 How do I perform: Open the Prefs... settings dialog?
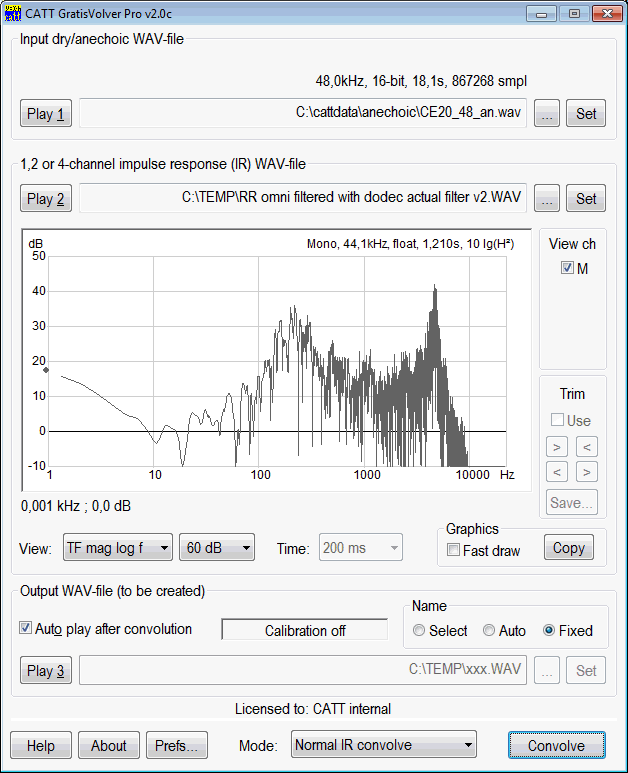pyautogui.click(x=178, y=745)
